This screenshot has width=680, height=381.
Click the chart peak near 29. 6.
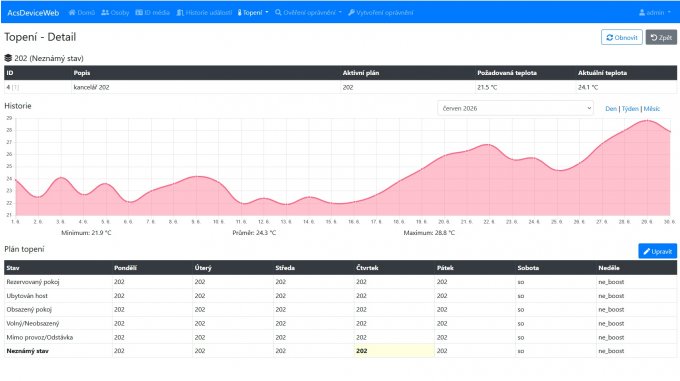coord(647,120)
